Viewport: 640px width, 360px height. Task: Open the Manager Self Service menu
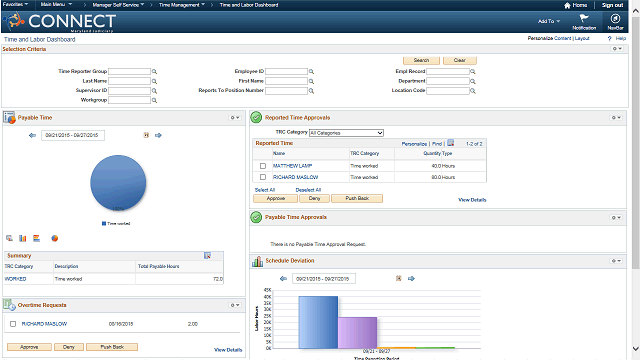click(x=118, y=5)
